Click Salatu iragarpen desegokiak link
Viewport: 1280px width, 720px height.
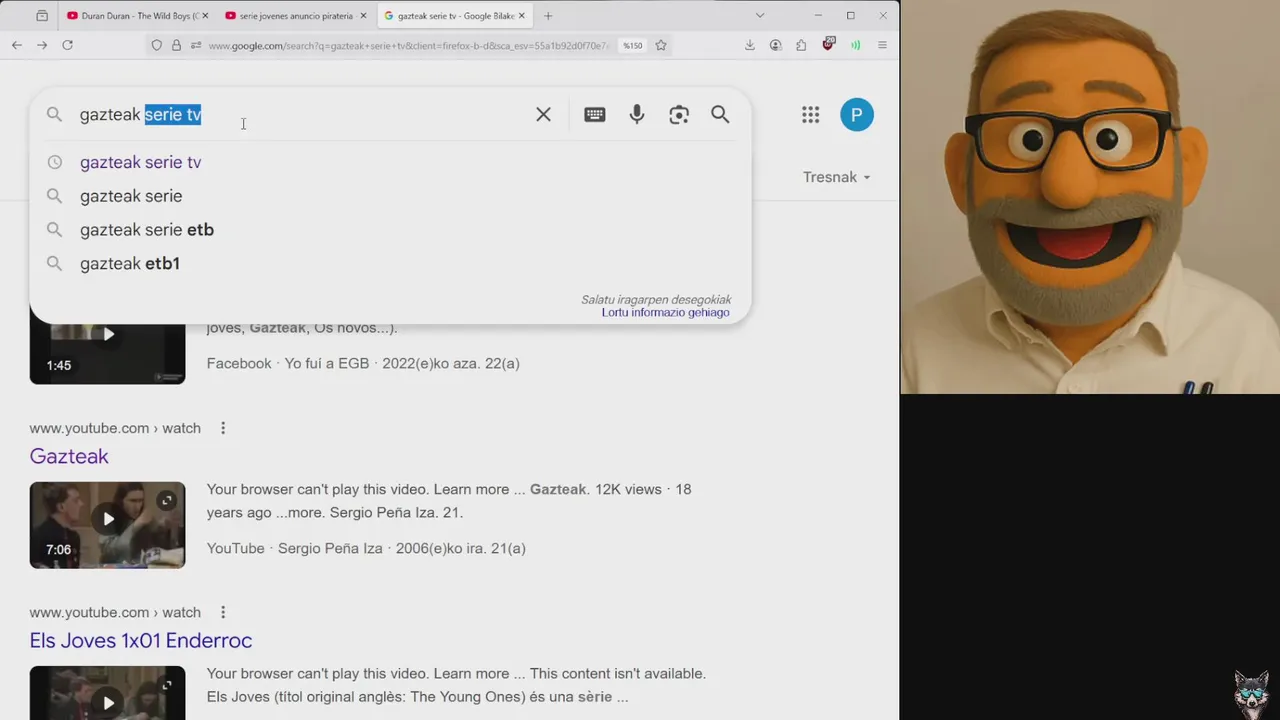[x=656, y=300]
